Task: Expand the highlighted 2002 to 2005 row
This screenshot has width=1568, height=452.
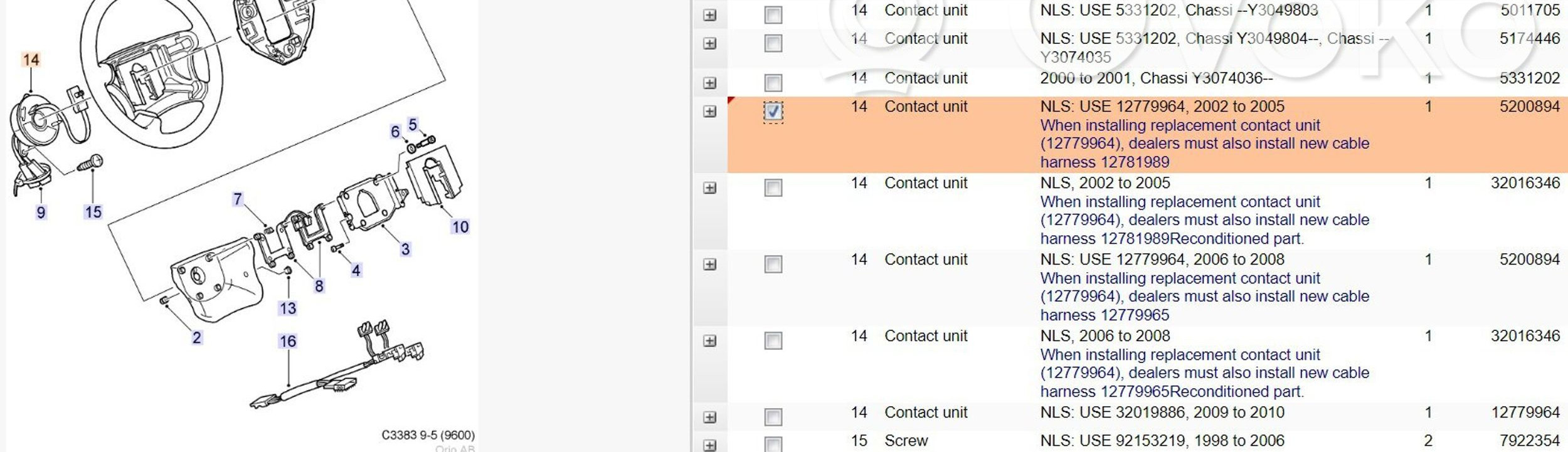Action: coord(709,112)
